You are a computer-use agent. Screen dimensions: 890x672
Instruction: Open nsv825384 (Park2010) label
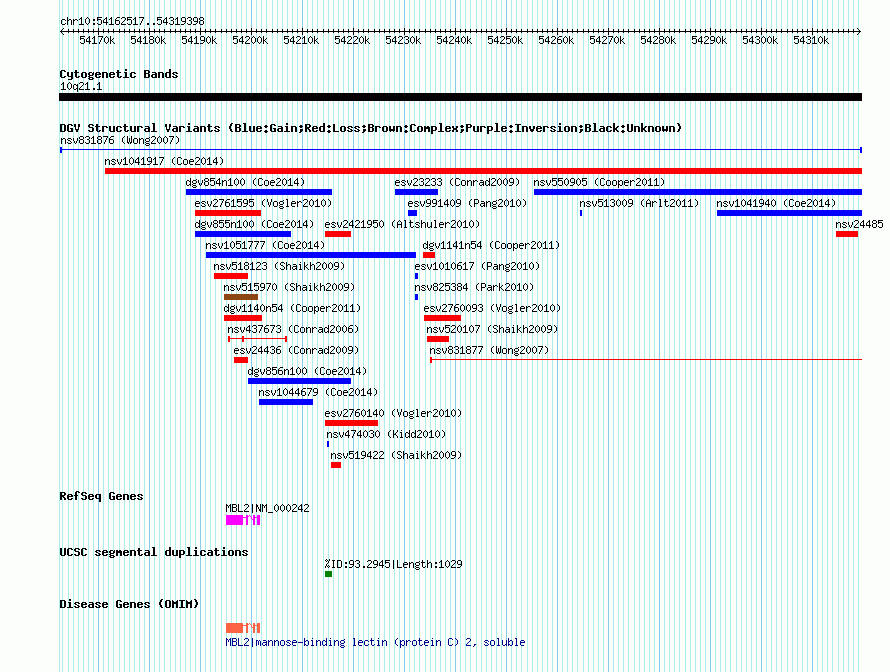(474, 287)
